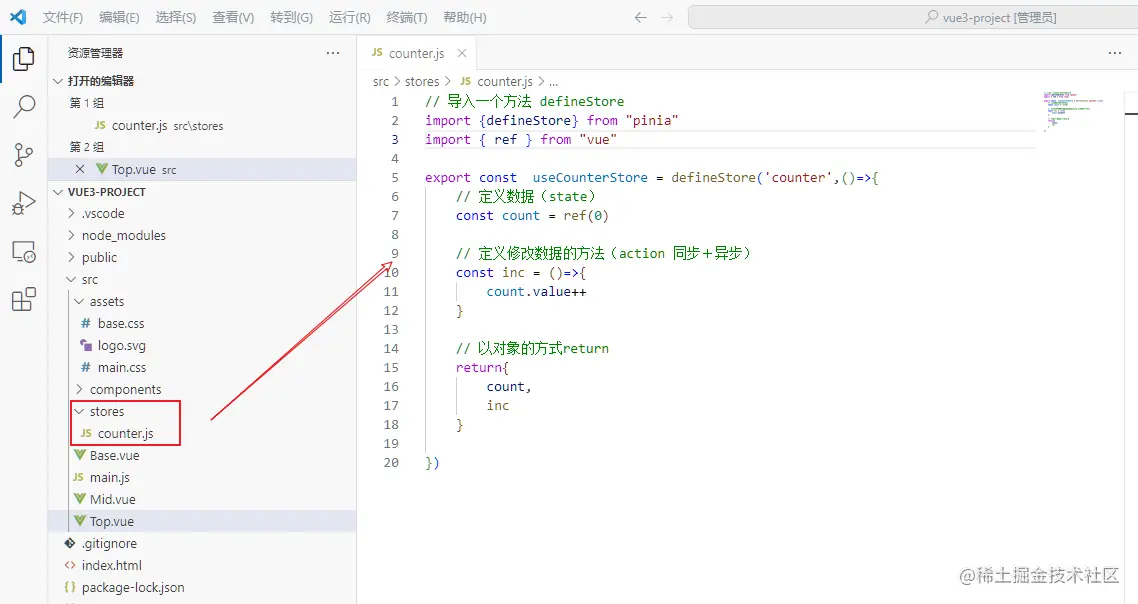Open the Explorer view in activity bar

23,59
